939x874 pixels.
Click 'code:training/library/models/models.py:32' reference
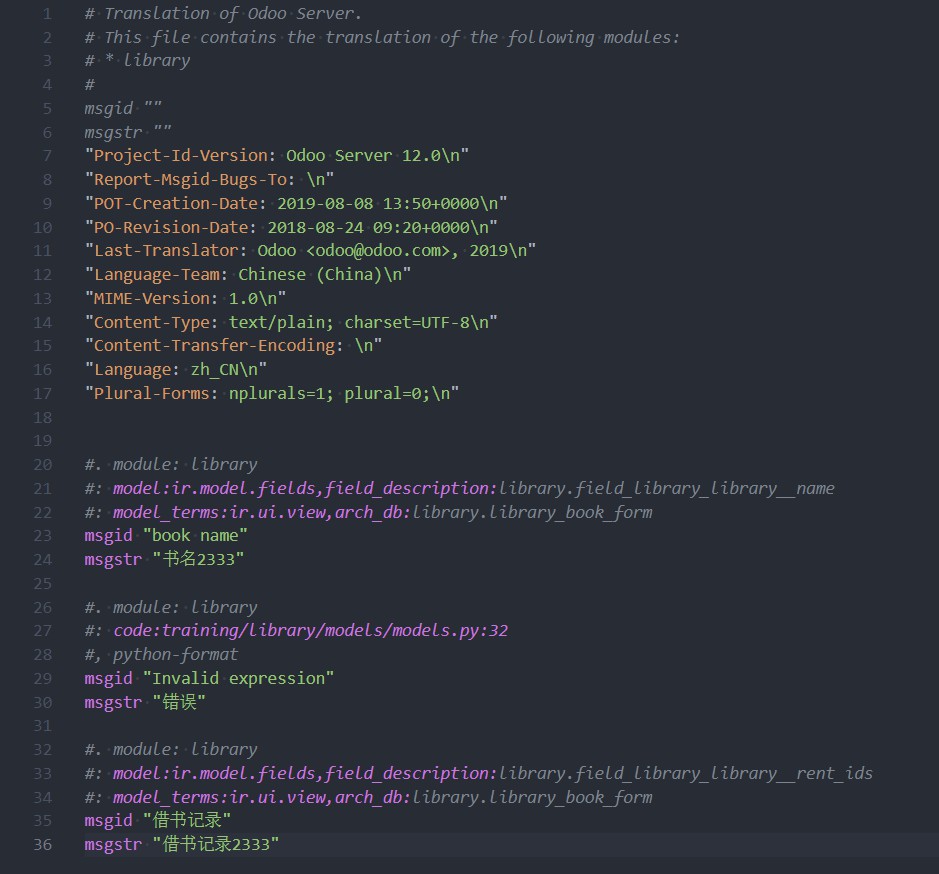coord(311,631)
